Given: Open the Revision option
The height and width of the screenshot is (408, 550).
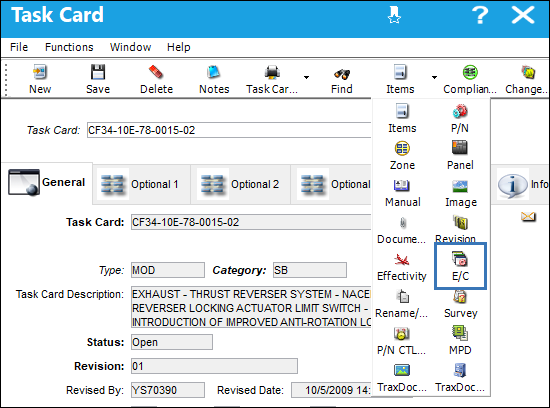Looking at the screenshot, I should point(456,230).
